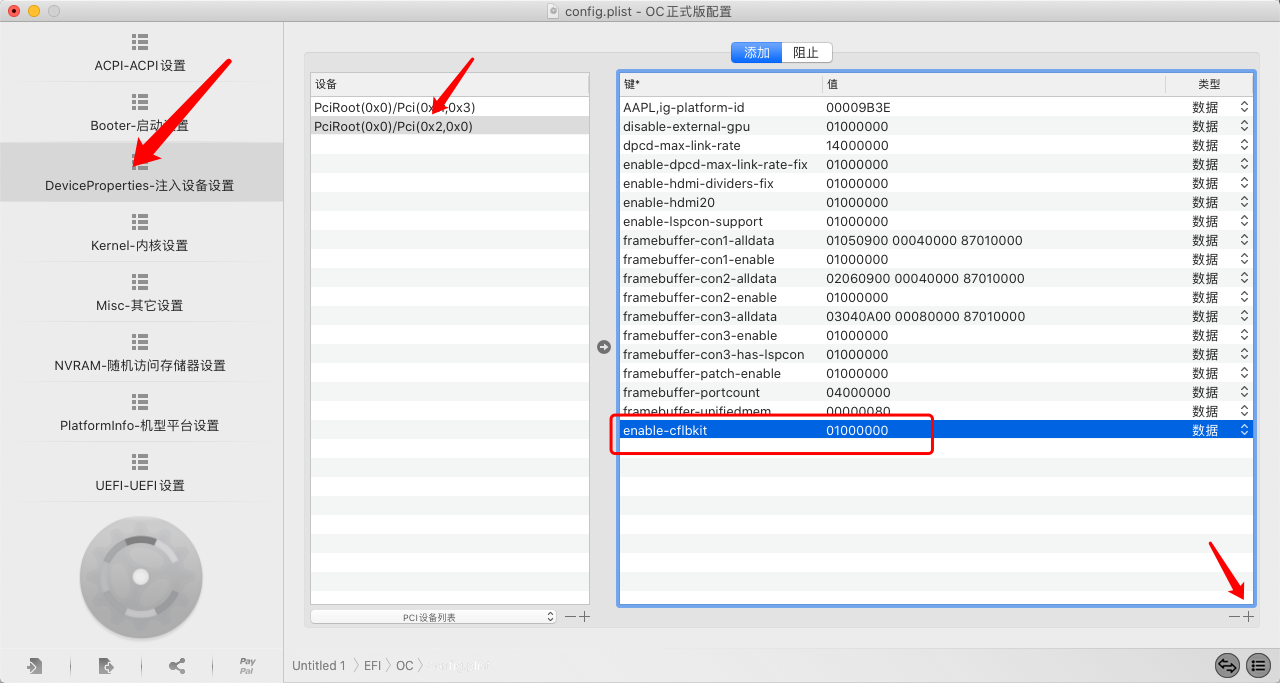Select the enable-dpcd-max-link-rate-fix key
Image resolution: width=1280 pixels, height=683 pixels.
tap(715, 164)
